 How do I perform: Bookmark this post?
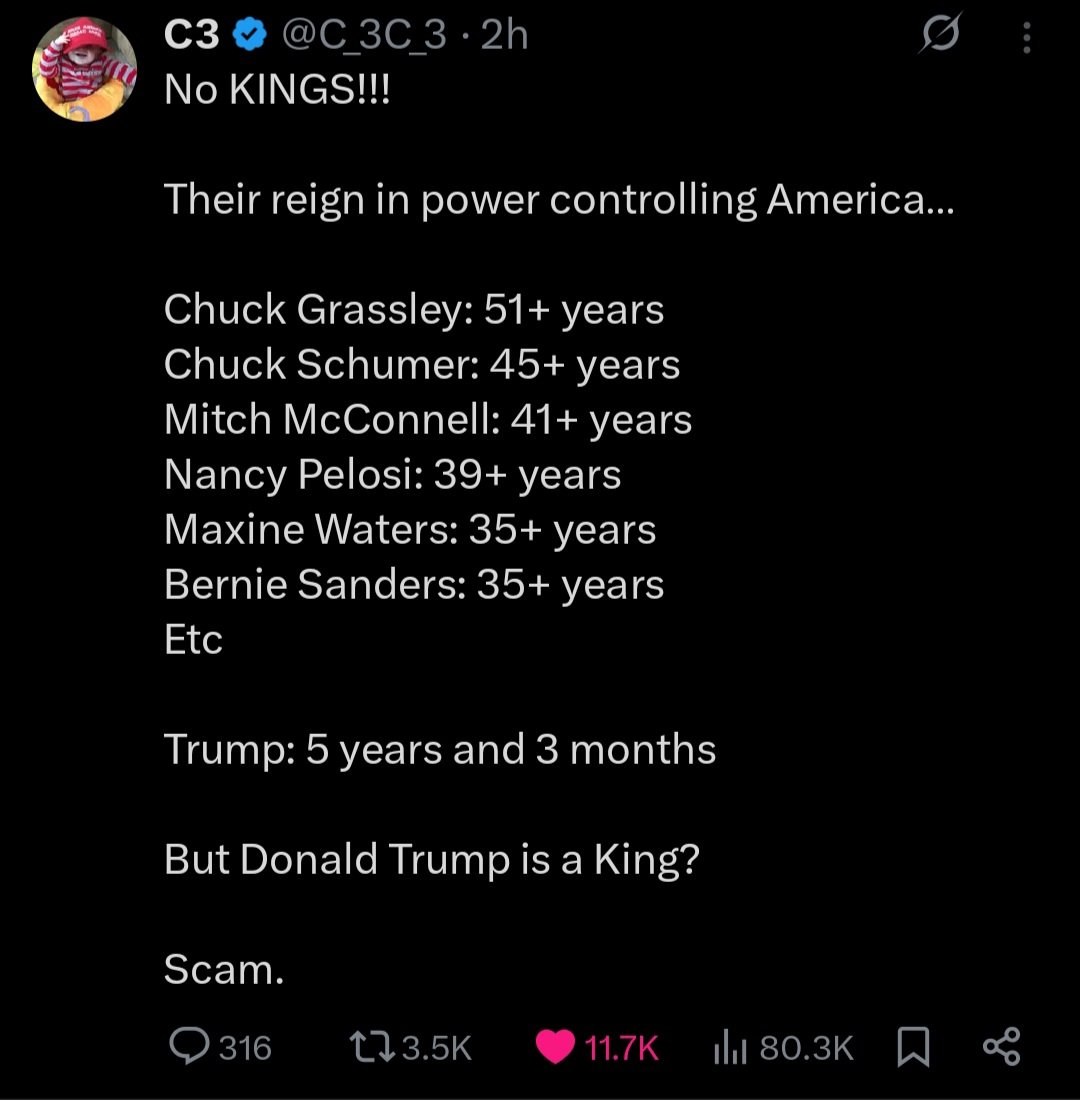coord(914,1047)
